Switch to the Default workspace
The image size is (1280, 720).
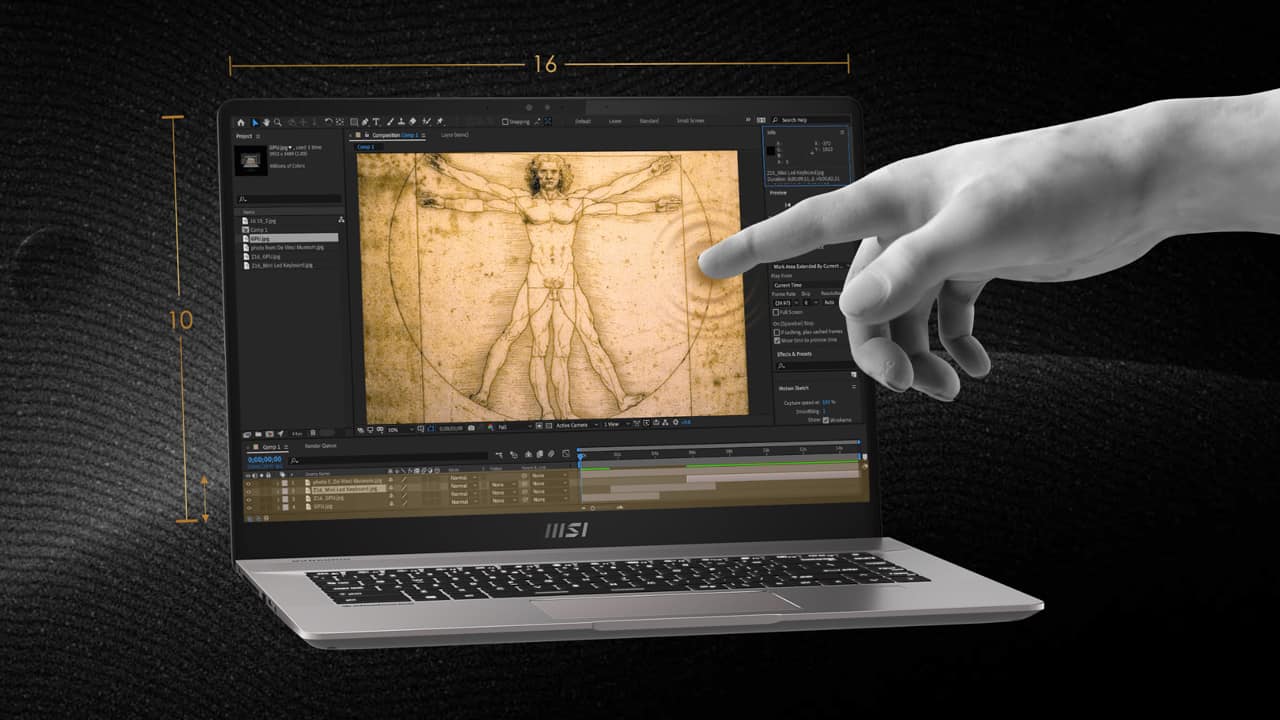(582, 121)
